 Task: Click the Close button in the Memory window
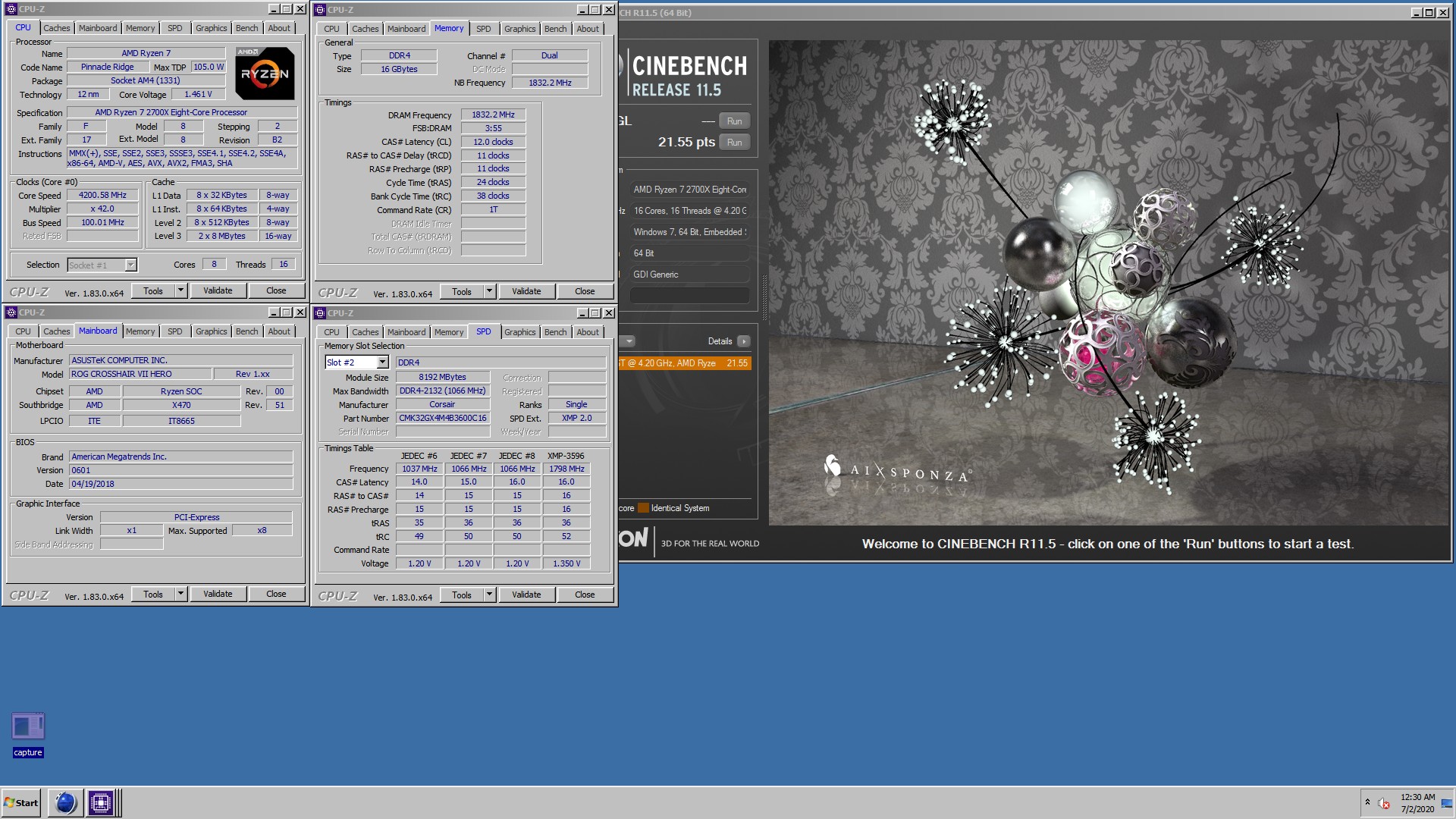pos(585,291)
